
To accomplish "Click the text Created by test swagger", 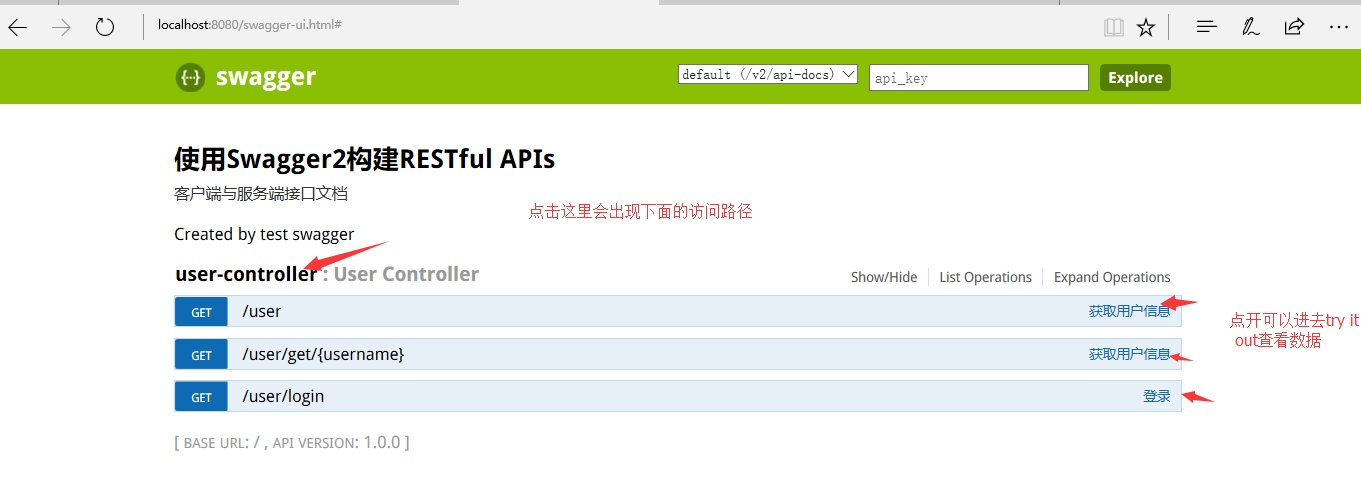I will tap(264, 234).
